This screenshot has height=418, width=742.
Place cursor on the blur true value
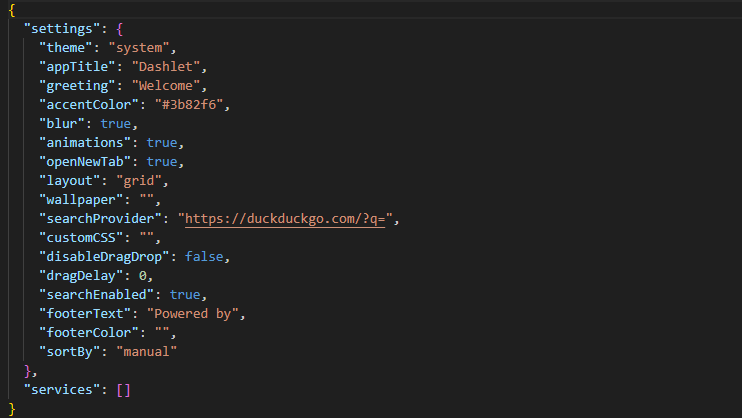click(116, 123)
